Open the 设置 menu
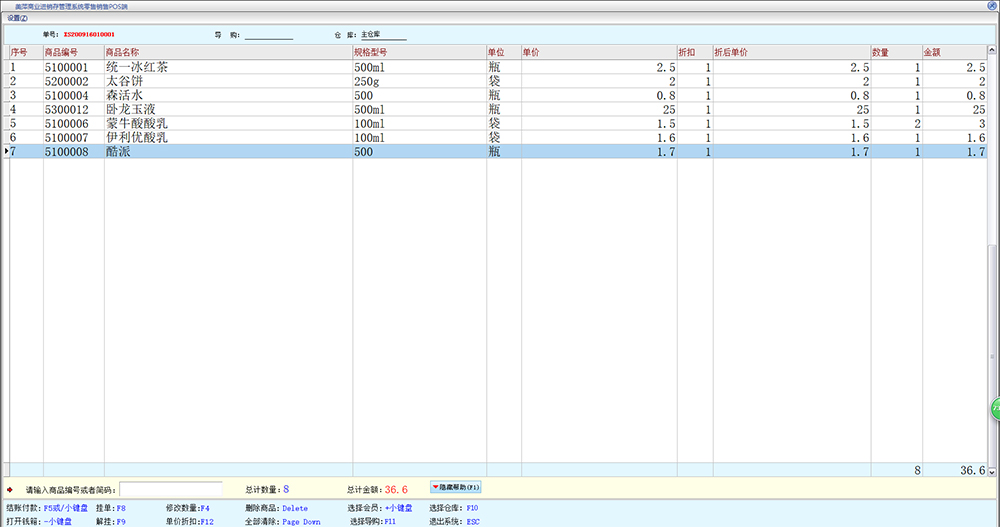The image size is (1000, 527). (18, 18)
